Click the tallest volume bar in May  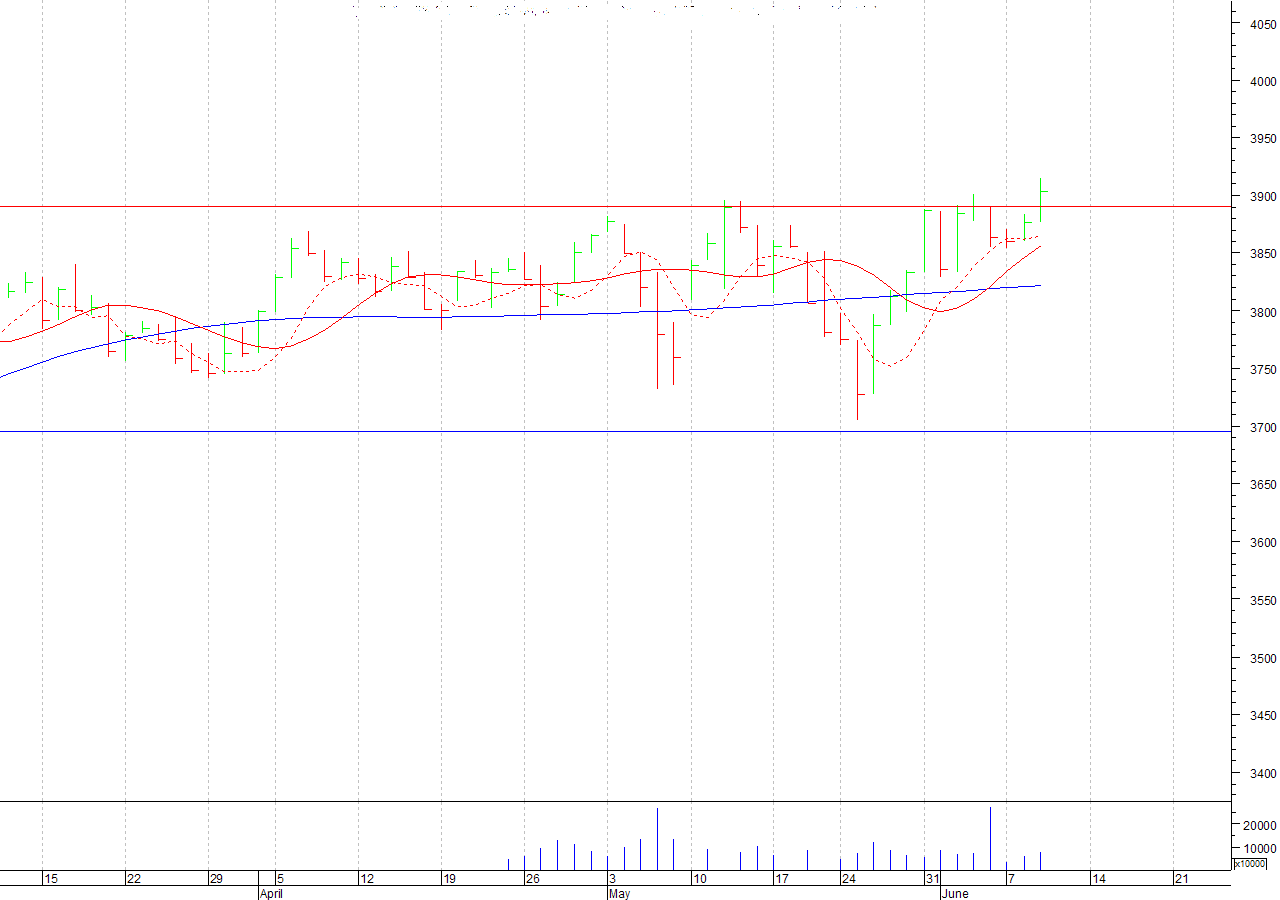point(657,839)
